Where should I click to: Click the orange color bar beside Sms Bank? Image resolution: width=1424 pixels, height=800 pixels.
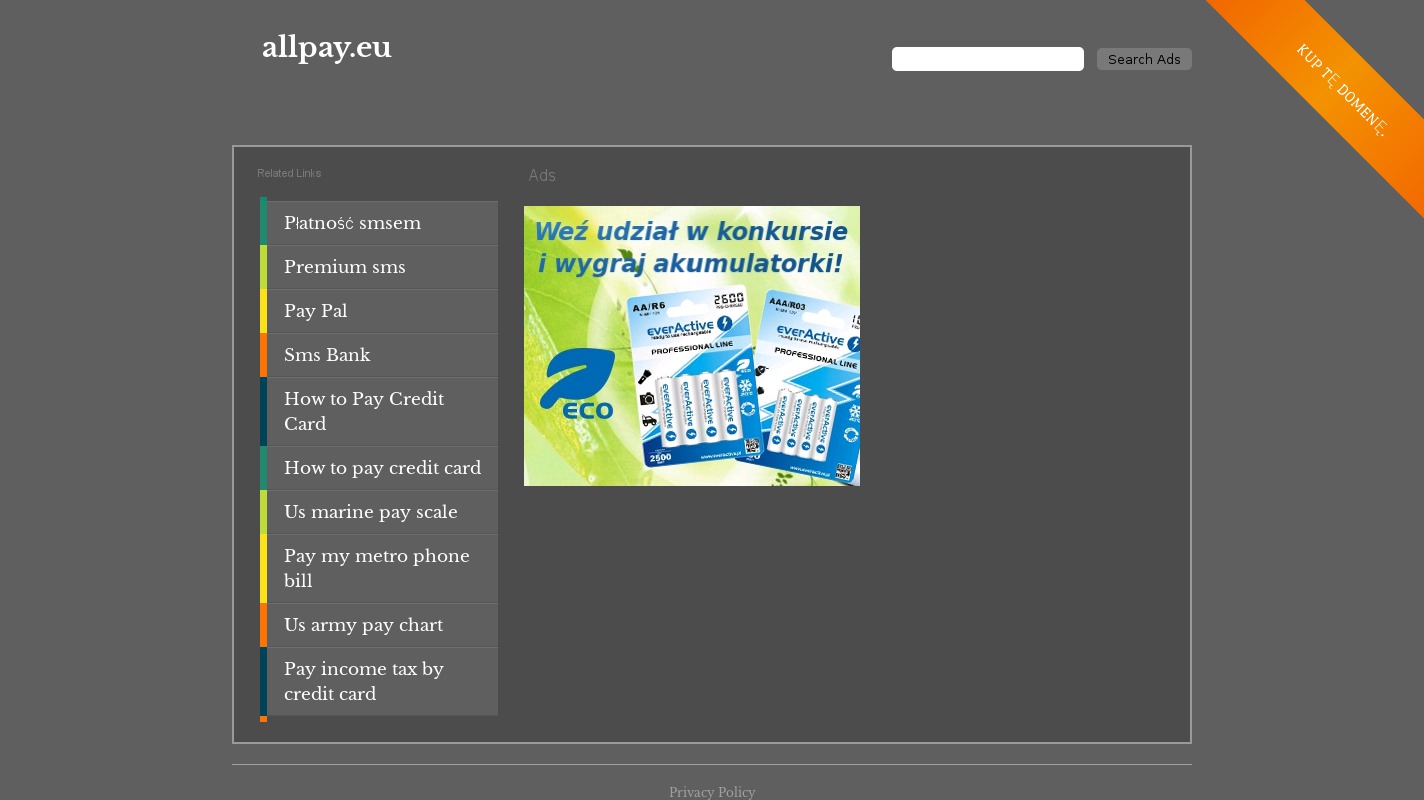click(x=264, y=355)
